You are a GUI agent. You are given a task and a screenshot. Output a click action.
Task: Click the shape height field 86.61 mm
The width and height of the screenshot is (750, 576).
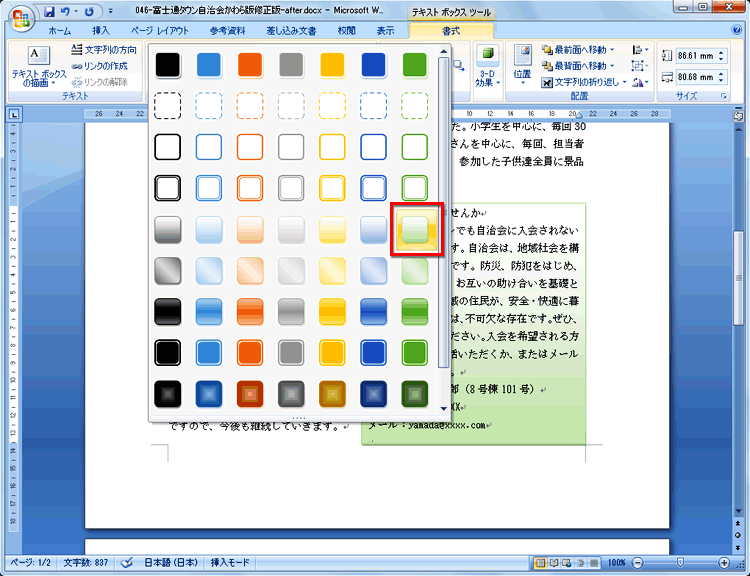[x=695, y=56]
